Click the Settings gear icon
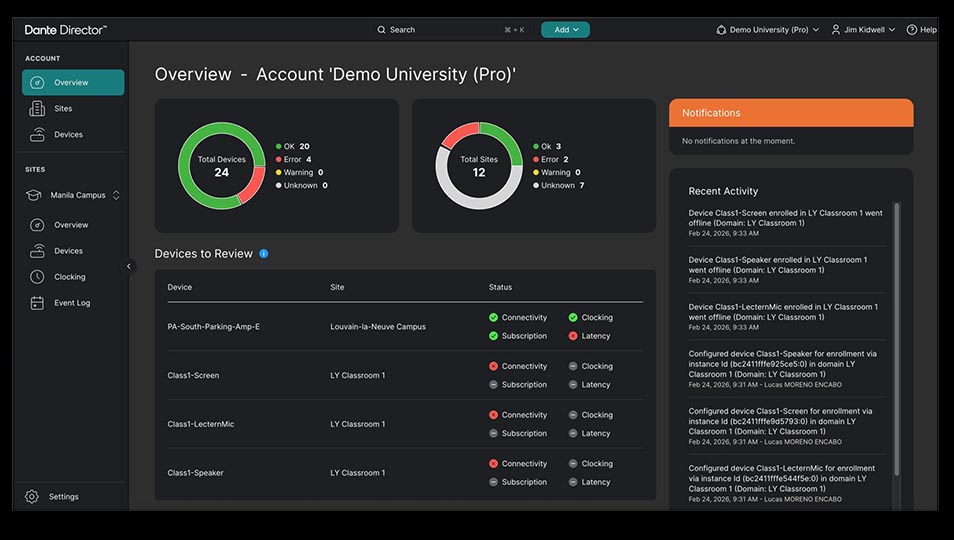The width and height of the screenshot is (954, 540). coord(32,497)
